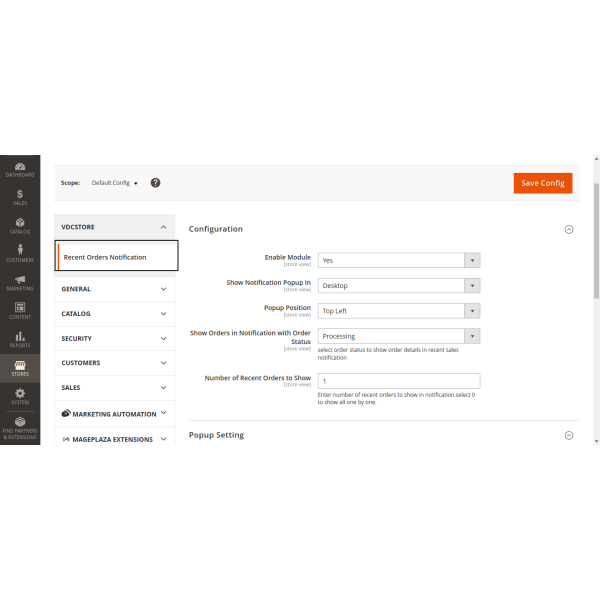Open the Catalog icon in sidebar

[x=19, y=225]
